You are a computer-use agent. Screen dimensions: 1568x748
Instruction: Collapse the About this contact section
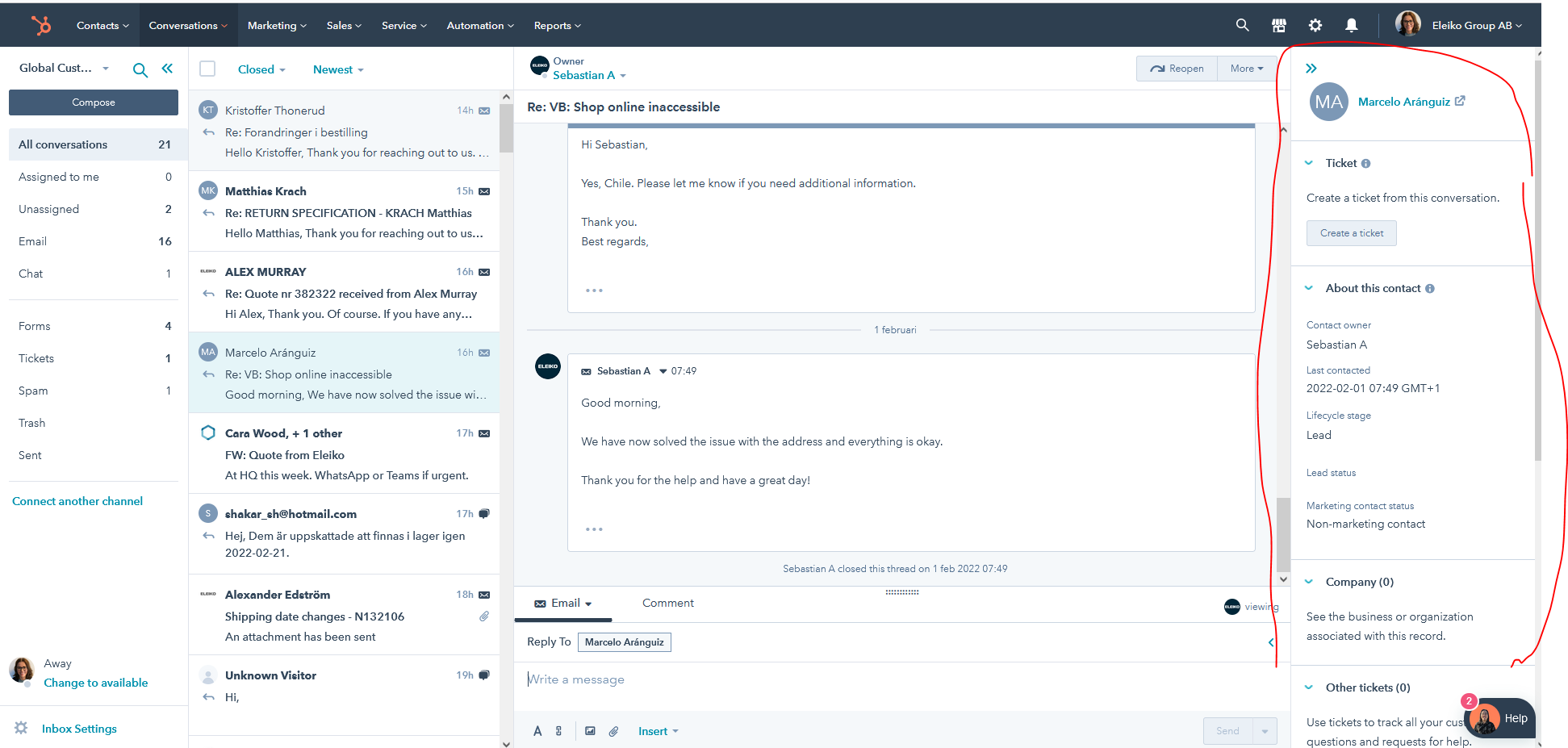click(1309, 288)
